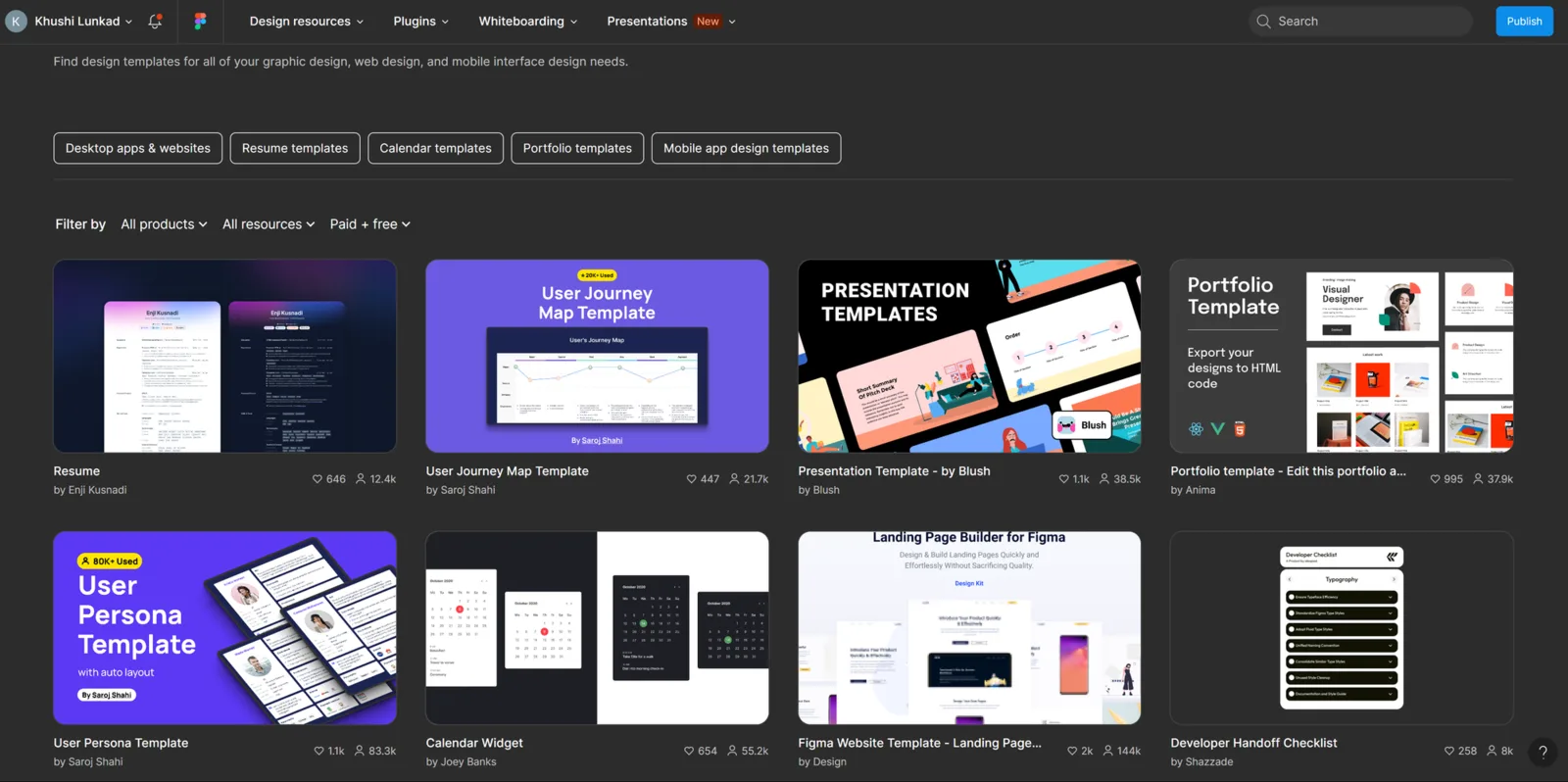Open the help question mark button

pyautogui.click(x=1543, y=752)
